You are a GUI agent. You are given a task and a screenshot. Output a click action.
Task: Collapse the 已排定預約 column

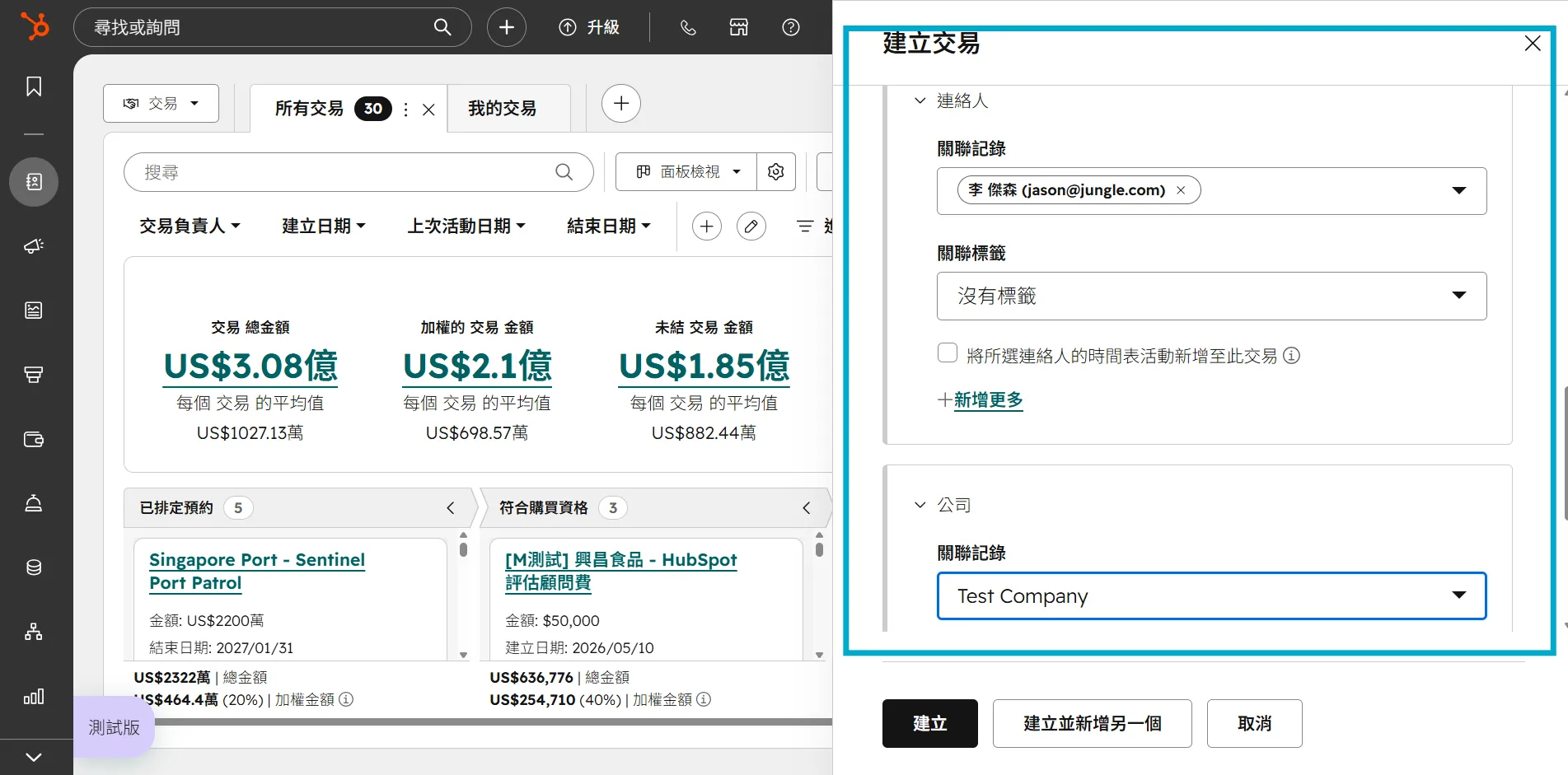coord(451,508)
